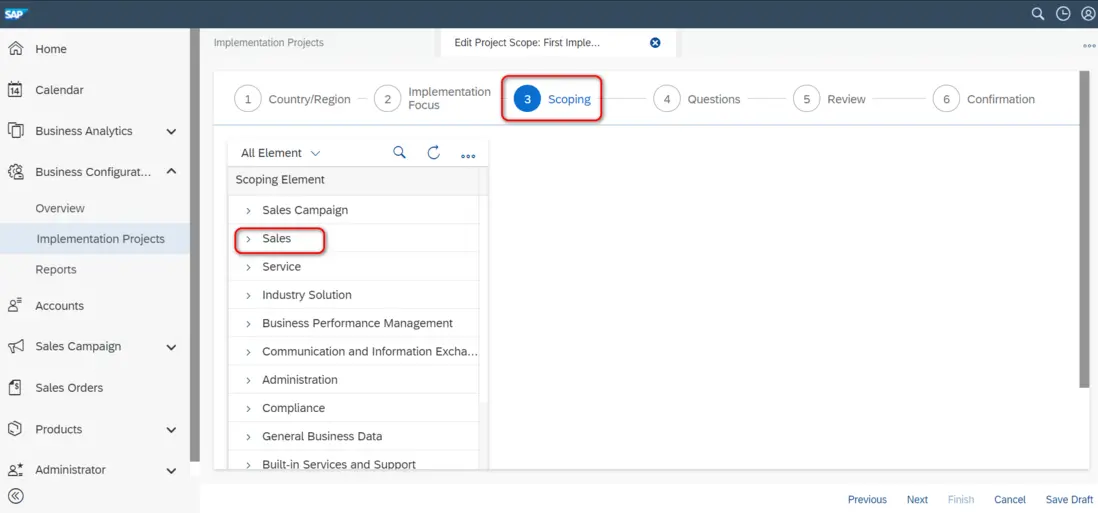Viewport: 1098px width, 513px height.
Task: Expand the Compliance scoping element
Action: click(248, 408)
